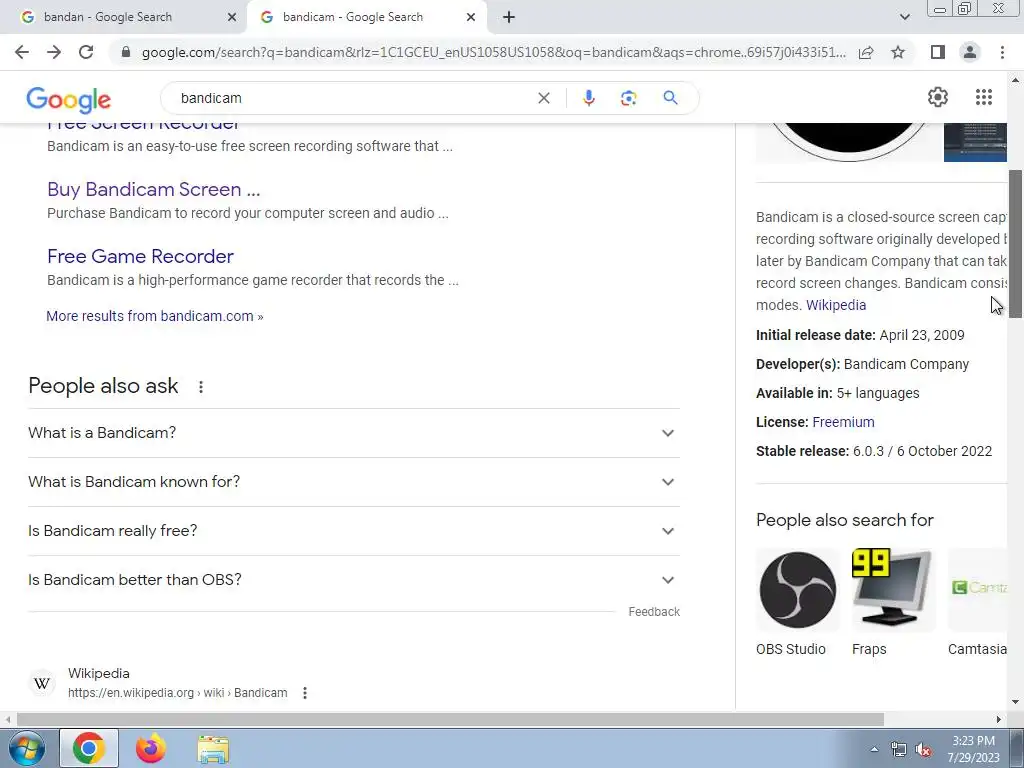Open the Wikipedia link in knowledge panel

coord(836,305)
